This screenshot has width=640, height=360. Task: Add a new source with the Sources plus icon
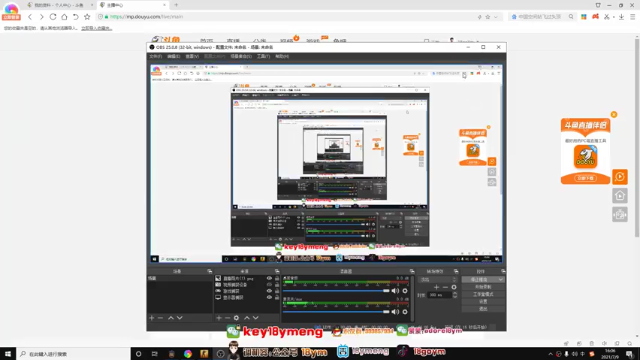[x=219, y=318]
